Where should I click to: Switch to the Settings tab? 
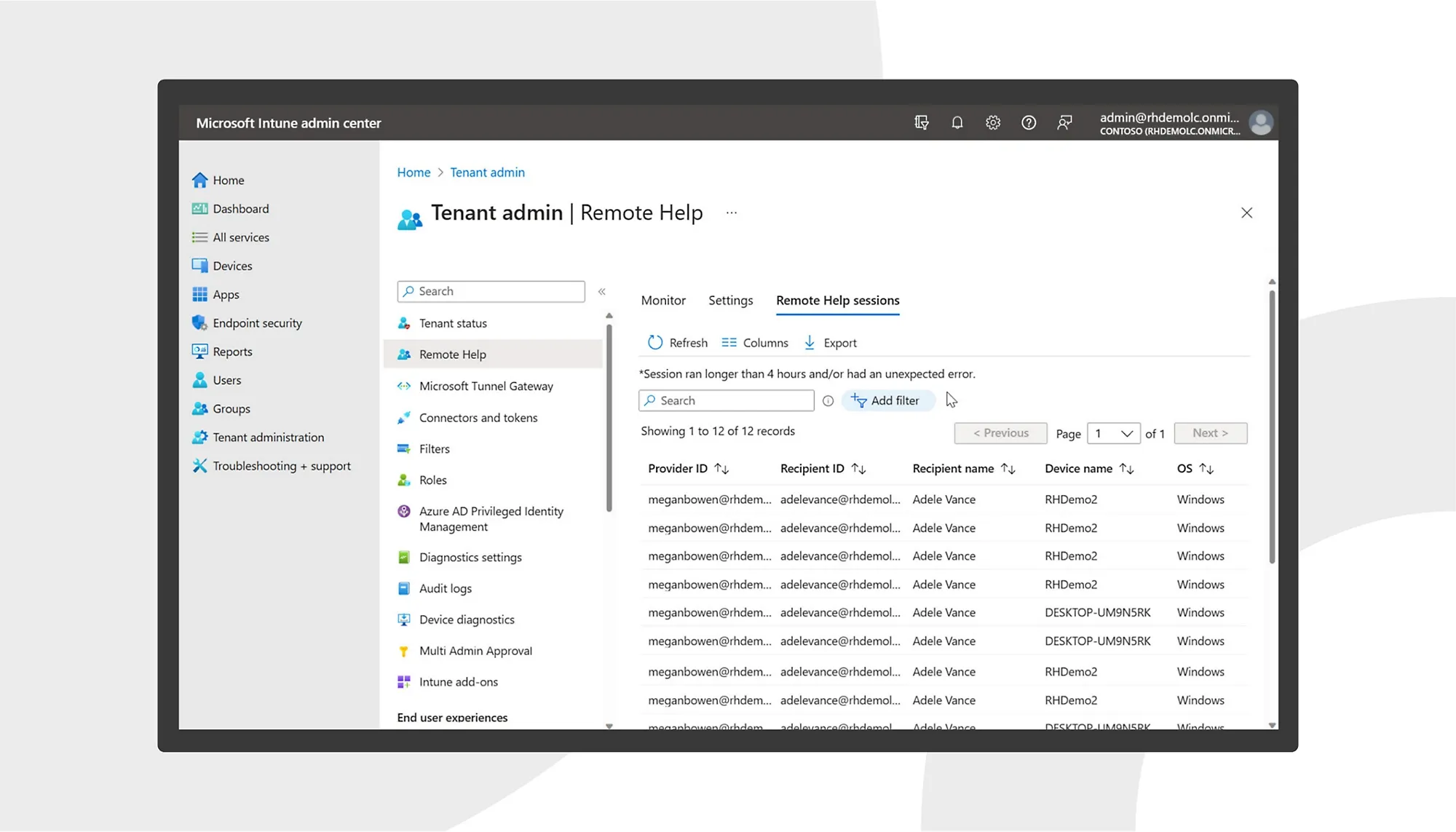[x=730, y=300]
